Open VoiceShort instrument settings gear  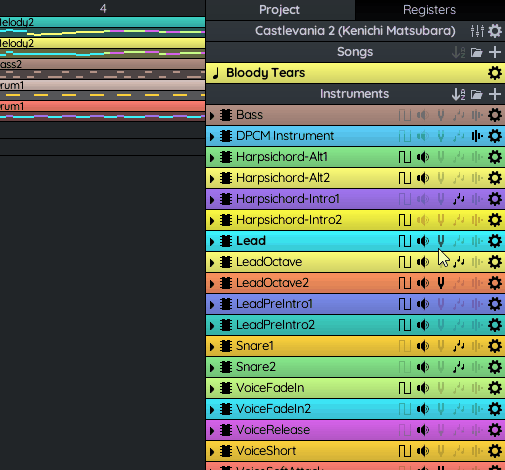495,451
